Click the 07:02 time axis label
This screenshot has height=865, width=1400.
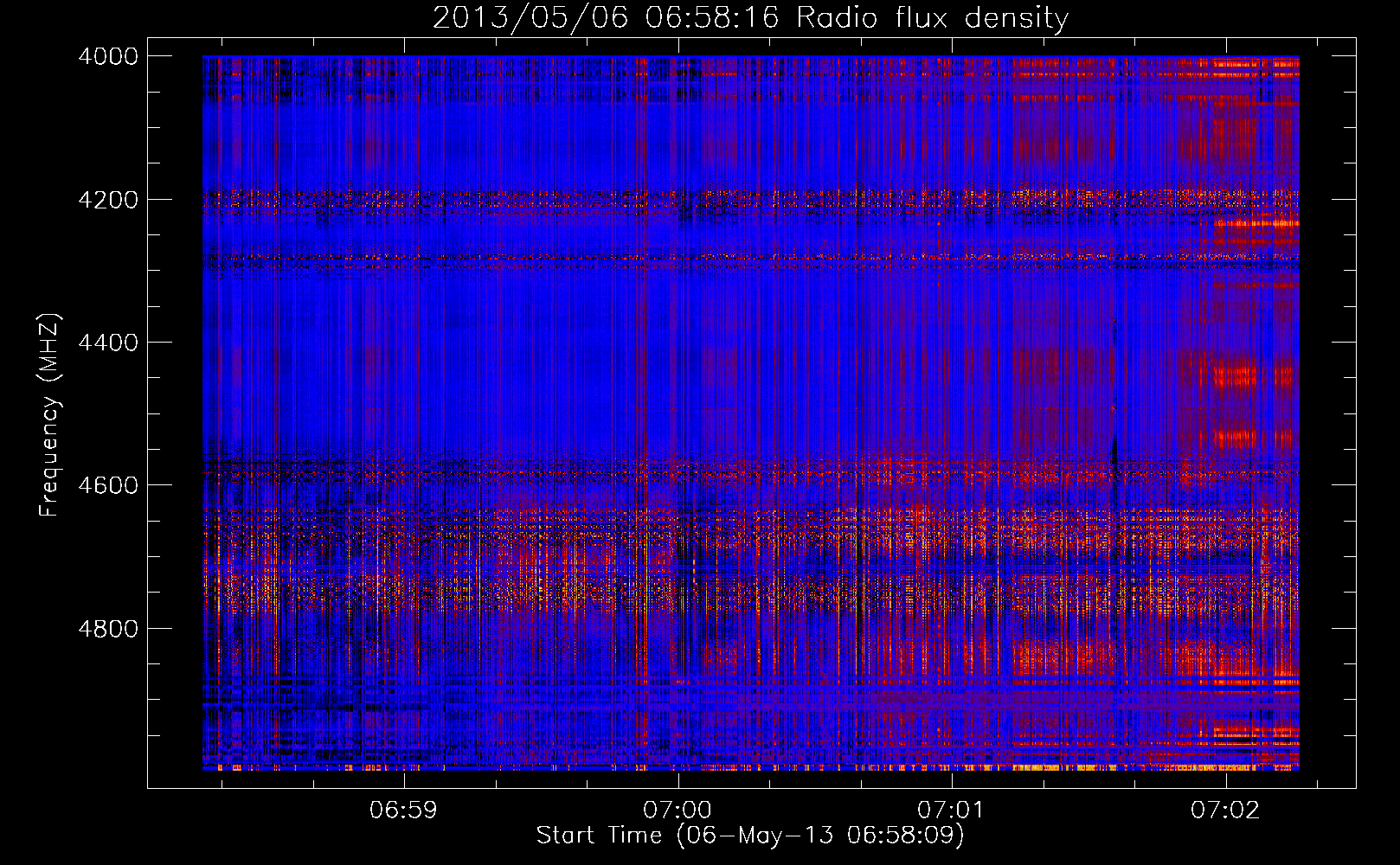1225,810
